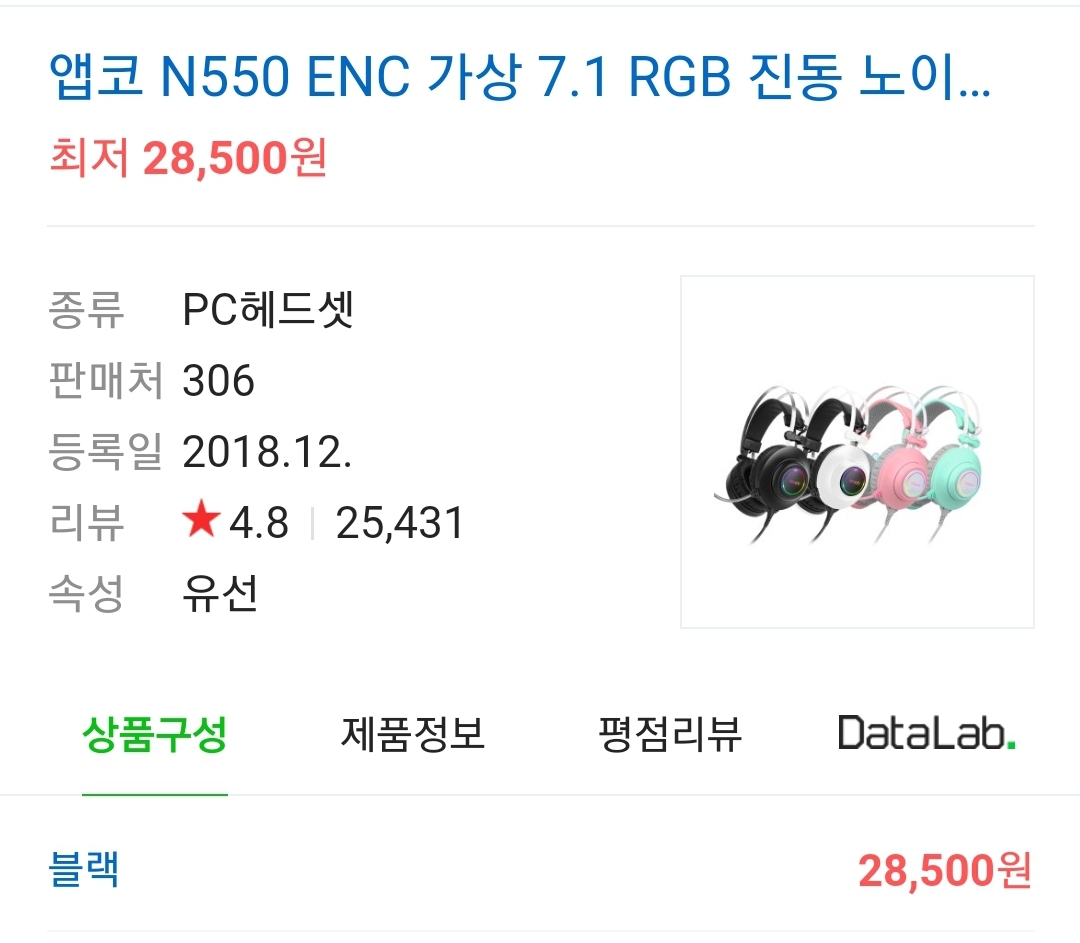This screenshot has height=943, width=1080.
Task: Select the 상품구성 tab
Action: [155, 733]
